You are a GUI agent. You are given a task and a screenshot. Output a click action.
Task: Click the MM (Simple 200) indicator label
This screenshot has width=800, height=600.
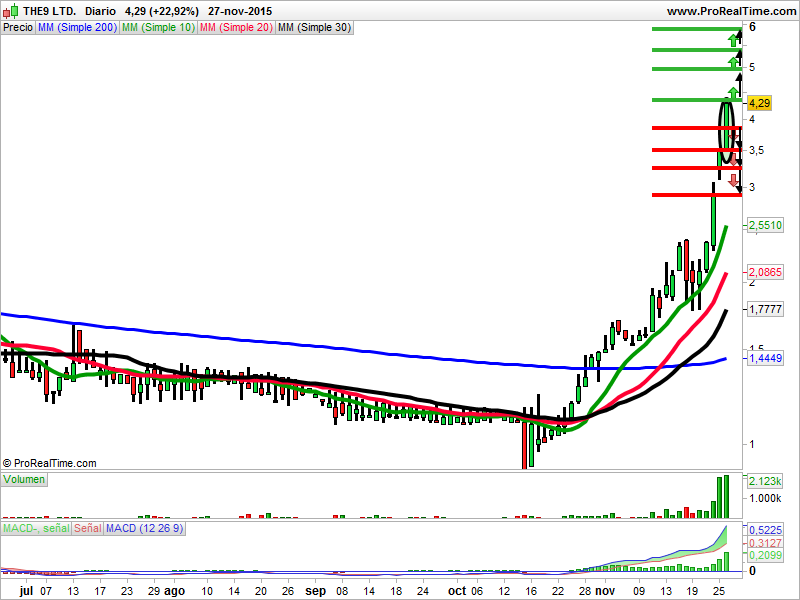77,28
